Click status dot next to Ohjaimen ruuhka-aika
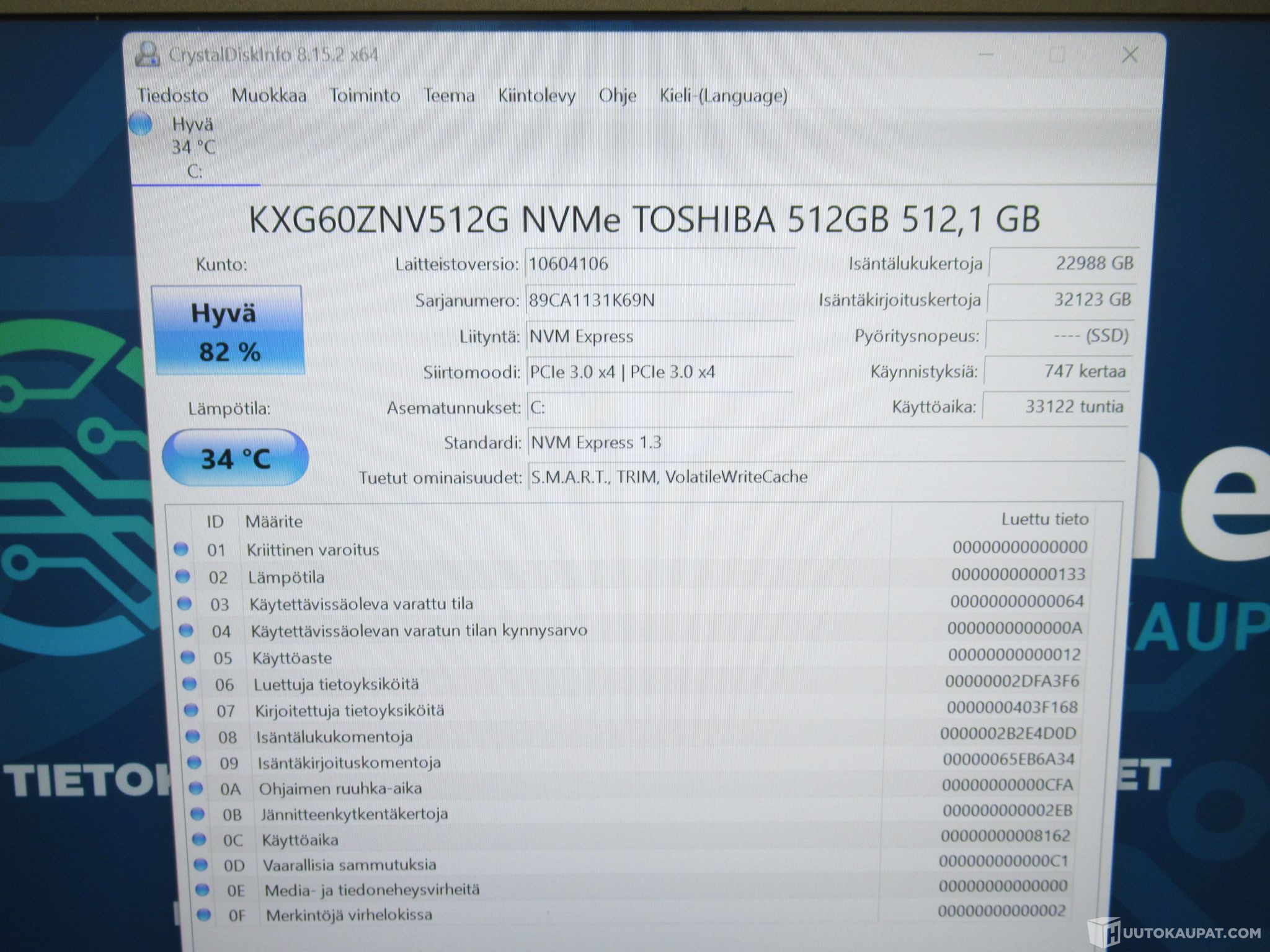The height and width of the screenshot is (952, 1270). point(196,788)
